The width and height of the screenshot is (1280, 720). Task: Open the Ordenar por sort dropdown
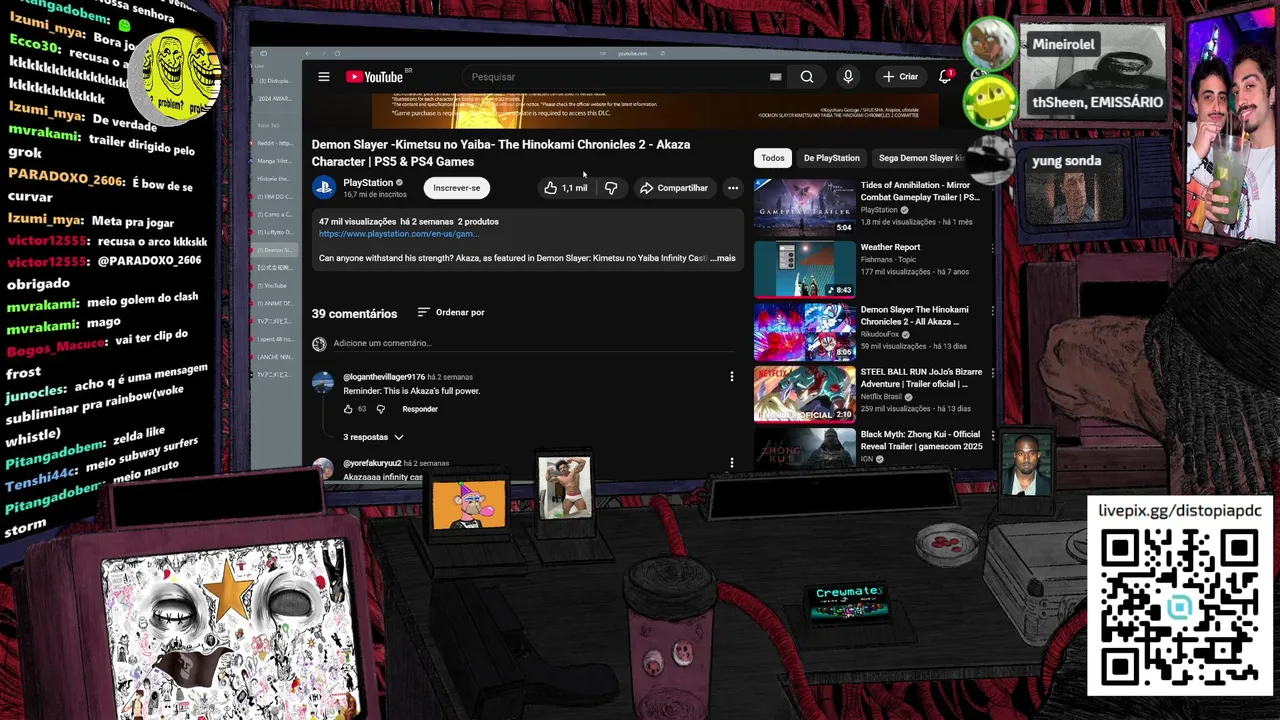tap(451, 312)
